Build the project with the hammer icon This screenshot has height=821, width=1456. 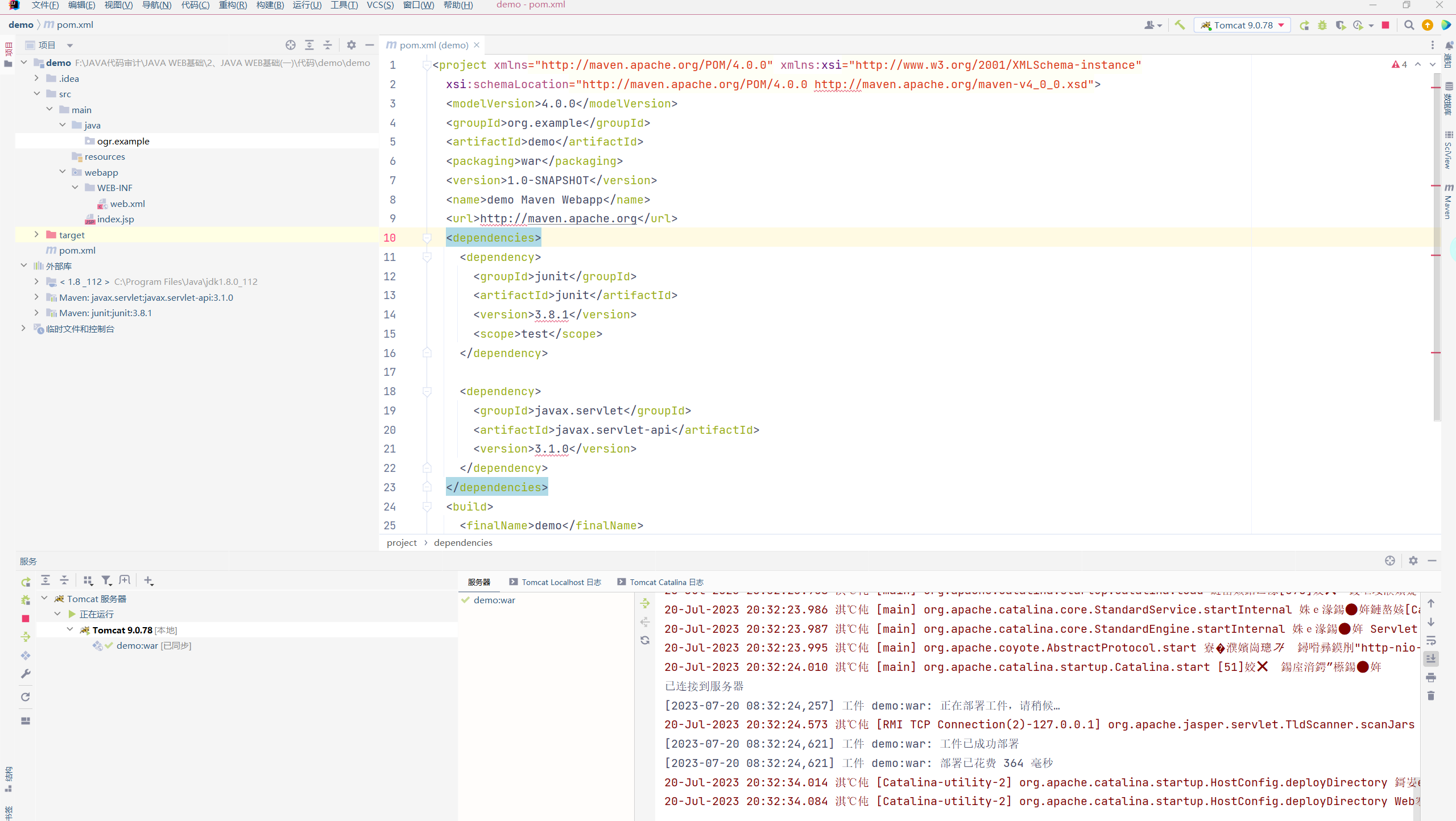(1180, 25)
